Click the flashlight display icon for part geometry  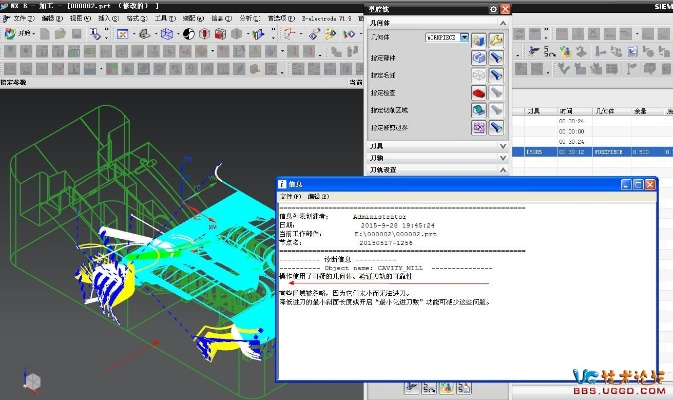[495, 57]
